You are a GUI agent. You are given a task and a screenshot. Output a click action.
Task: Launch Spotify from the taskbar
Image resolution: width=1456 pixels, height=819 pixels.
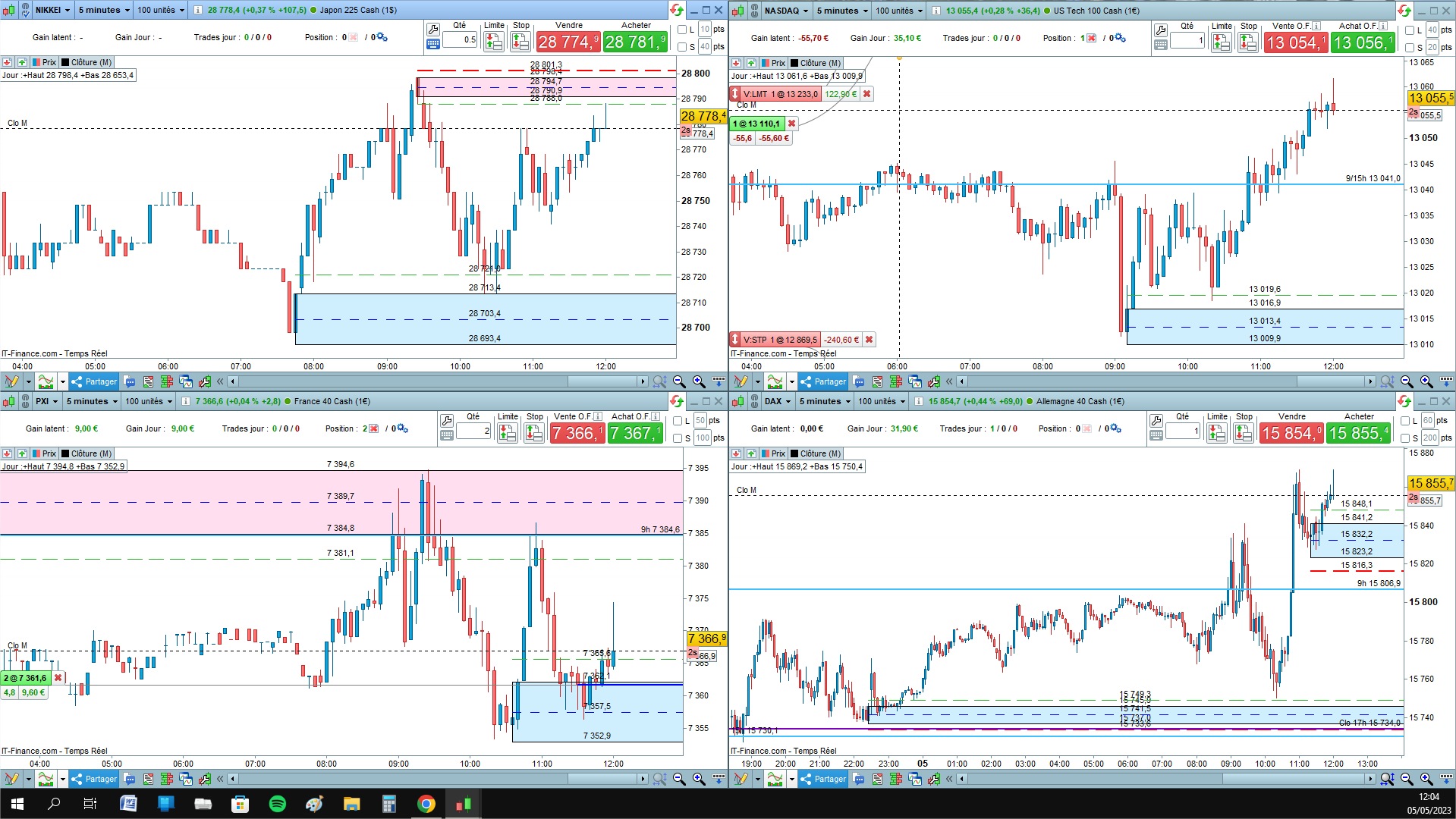[x=278, y=804]
